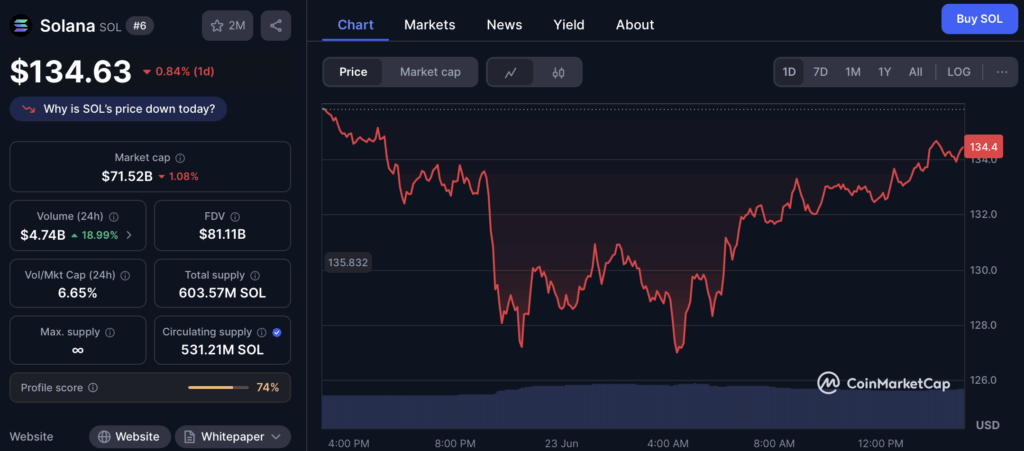This screenshot has width=1024, height=451.
Task: Click the Profile score progress bar
Action: (218, 388)
